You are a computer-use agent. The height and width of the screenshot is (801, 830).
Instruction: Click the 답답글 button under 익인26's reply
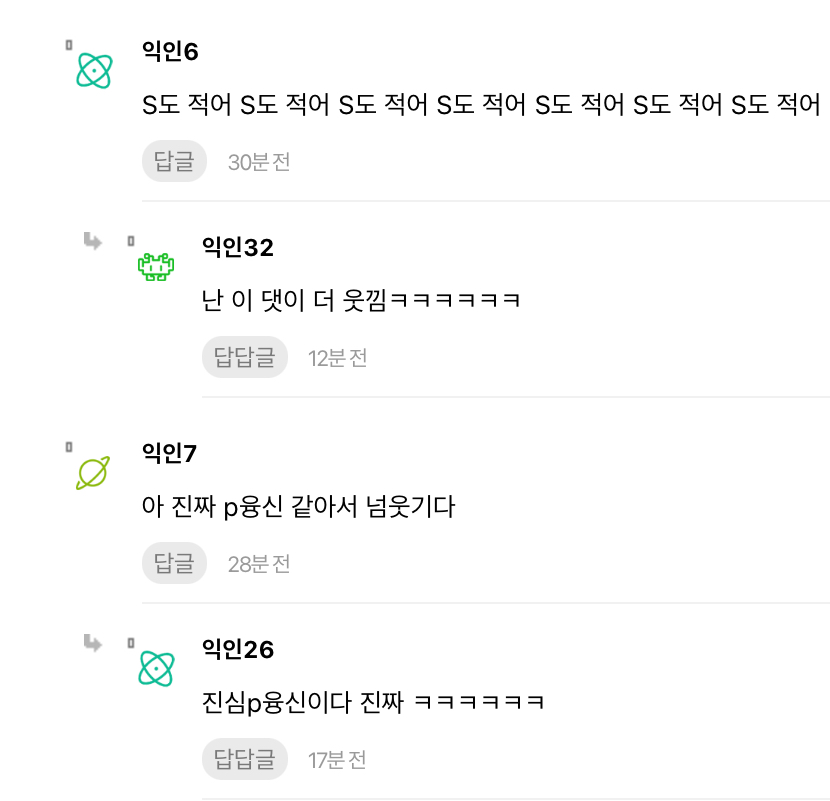click(245, 759)
